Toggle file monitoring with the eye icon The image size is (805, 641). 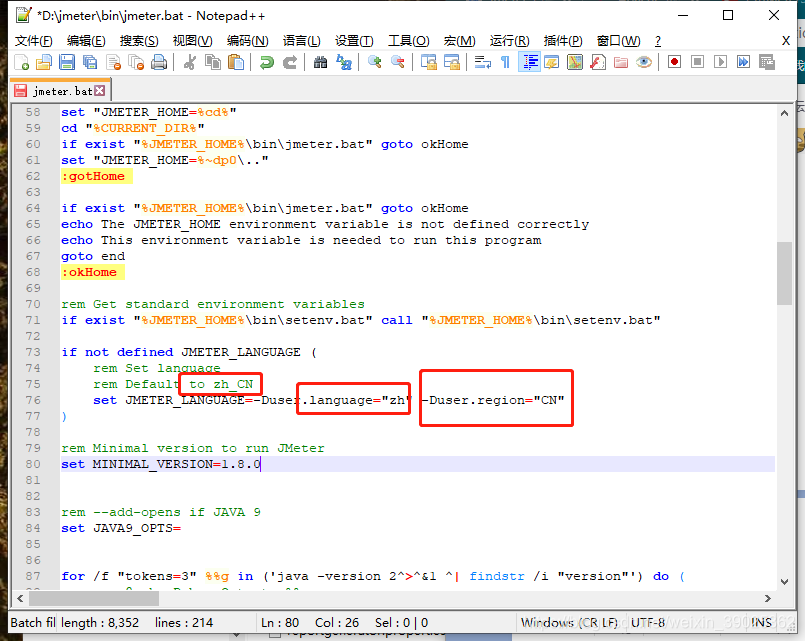point(644,63)
